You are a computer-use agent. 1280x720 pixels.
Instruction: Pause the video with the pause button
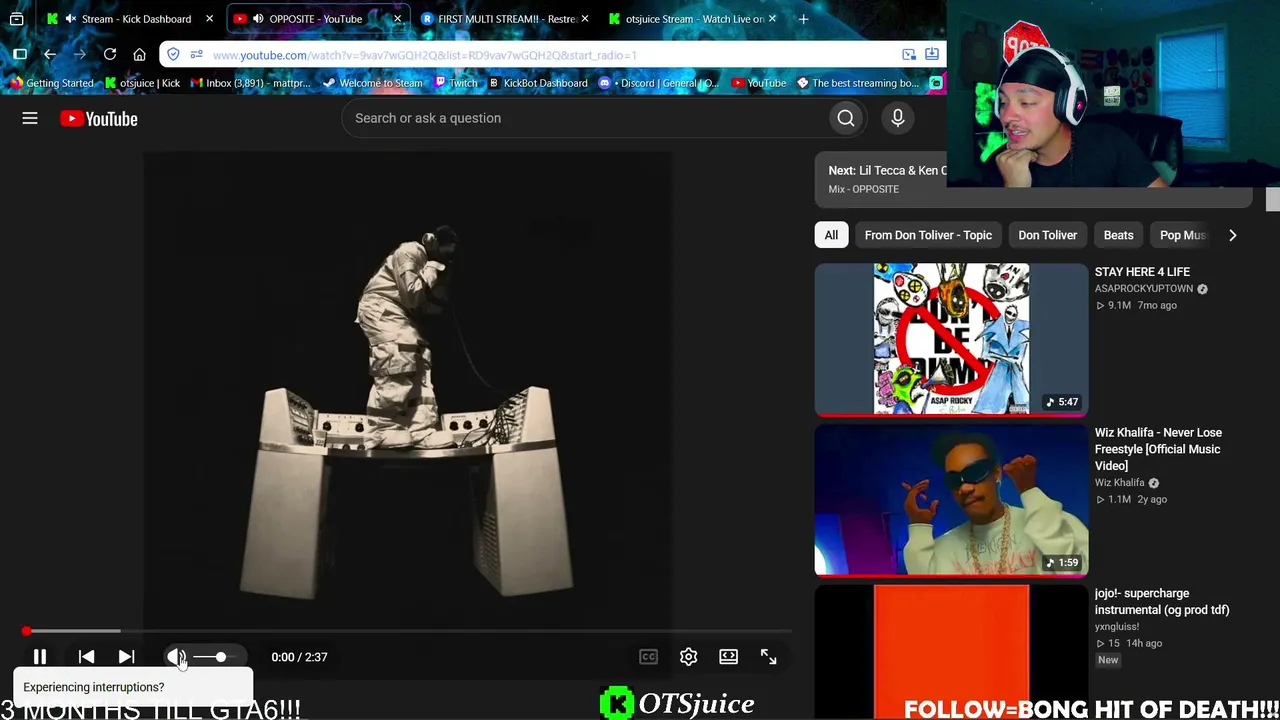[40, 657]
